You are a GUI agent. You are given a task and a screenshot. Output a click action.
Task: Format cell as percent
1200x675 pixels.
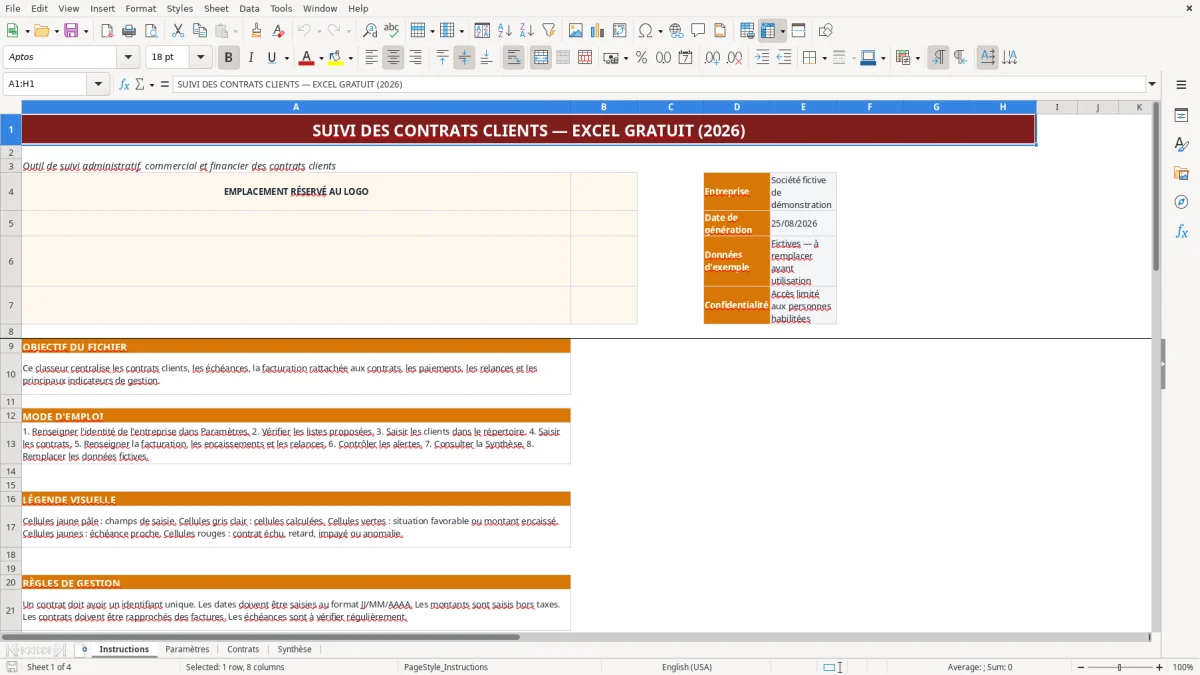tap(641, 58)
